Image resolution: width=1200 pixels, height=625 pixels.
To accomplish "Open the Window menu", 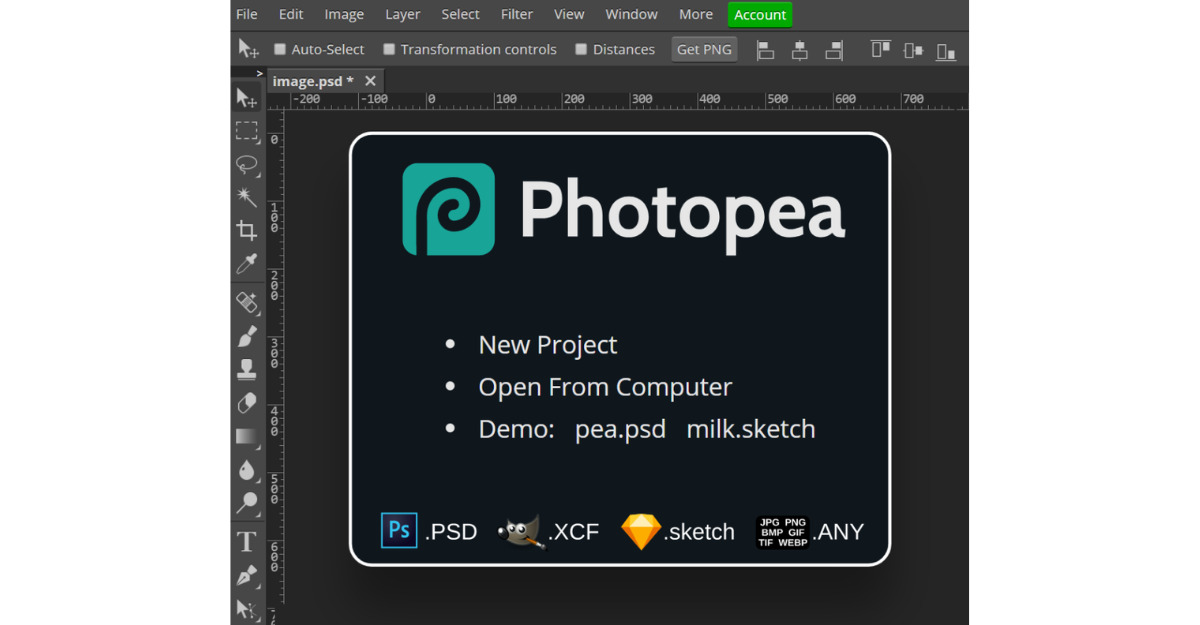I will tap(632, 14).
